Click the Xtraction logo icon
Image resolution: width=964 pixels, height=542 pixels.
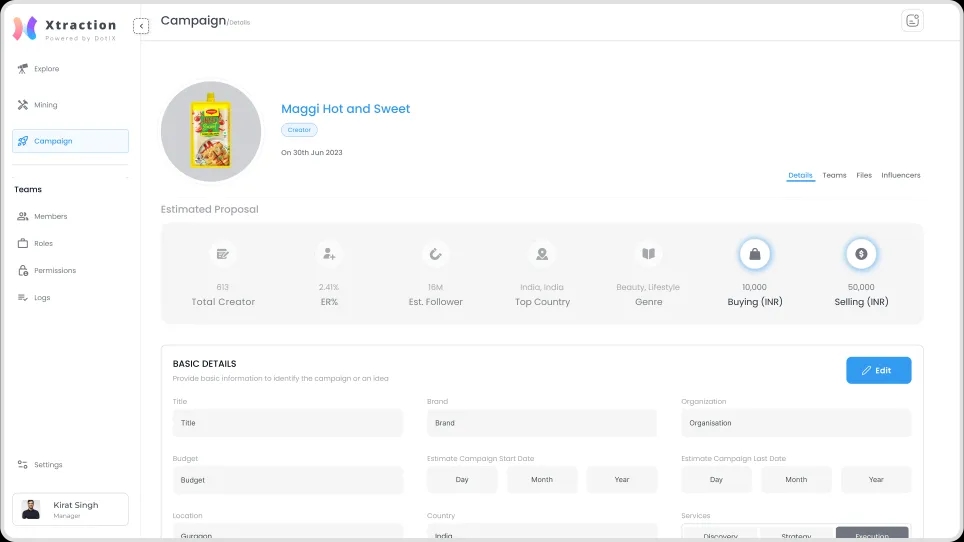pyautogui.click(x=25, y=29)
